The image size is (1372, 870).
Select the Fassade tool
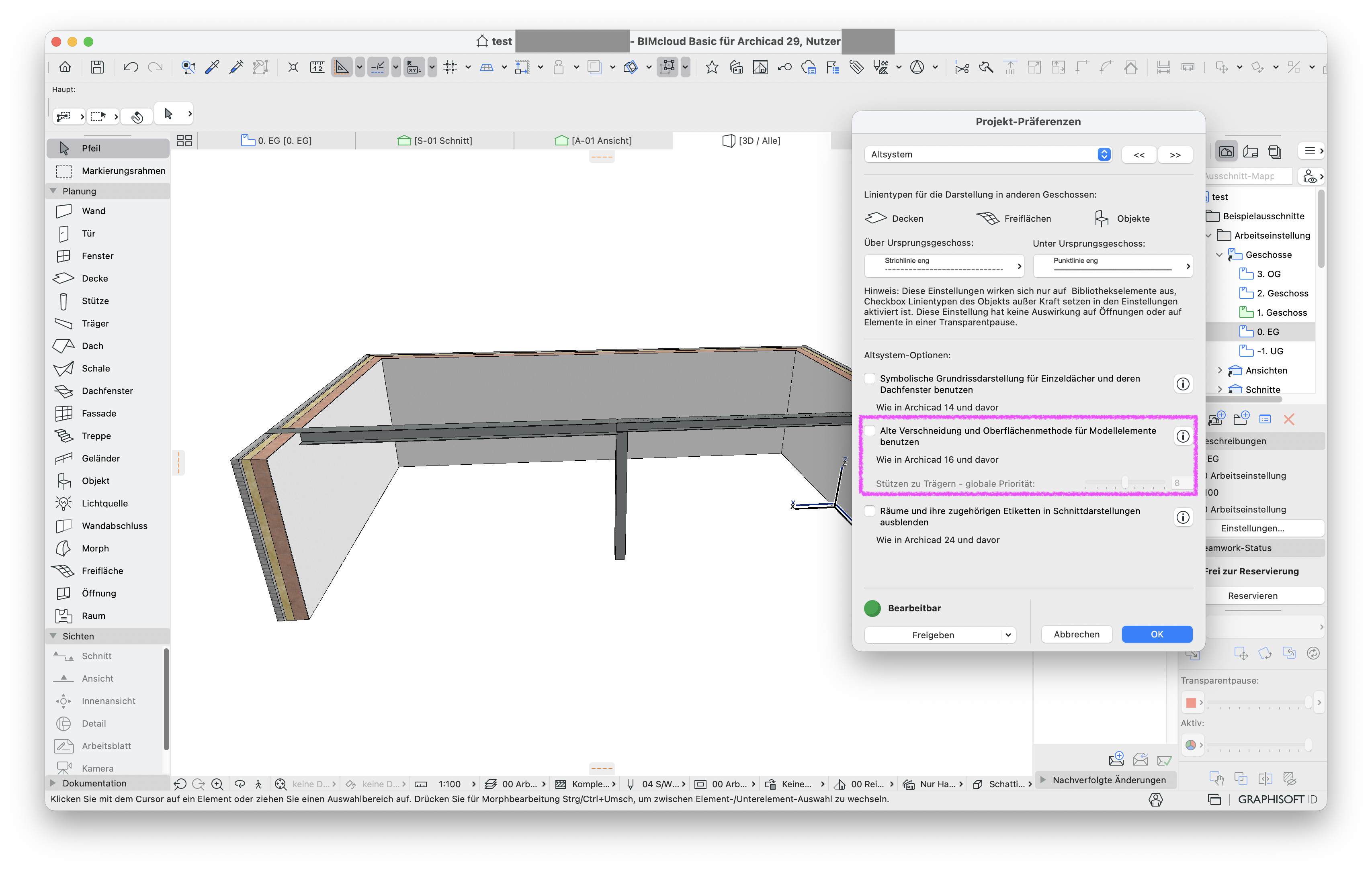click(108, 413)
